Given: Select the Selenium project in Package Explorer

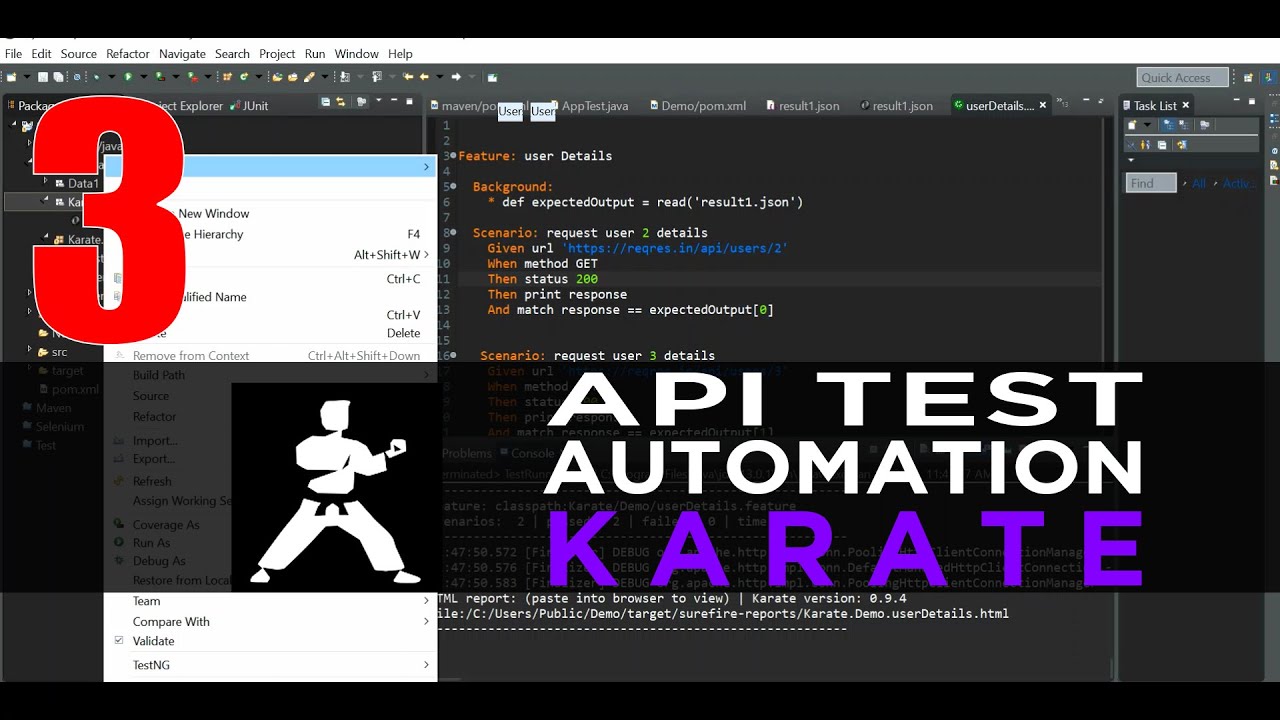Looking at the screenshot, I should (60, 426).
